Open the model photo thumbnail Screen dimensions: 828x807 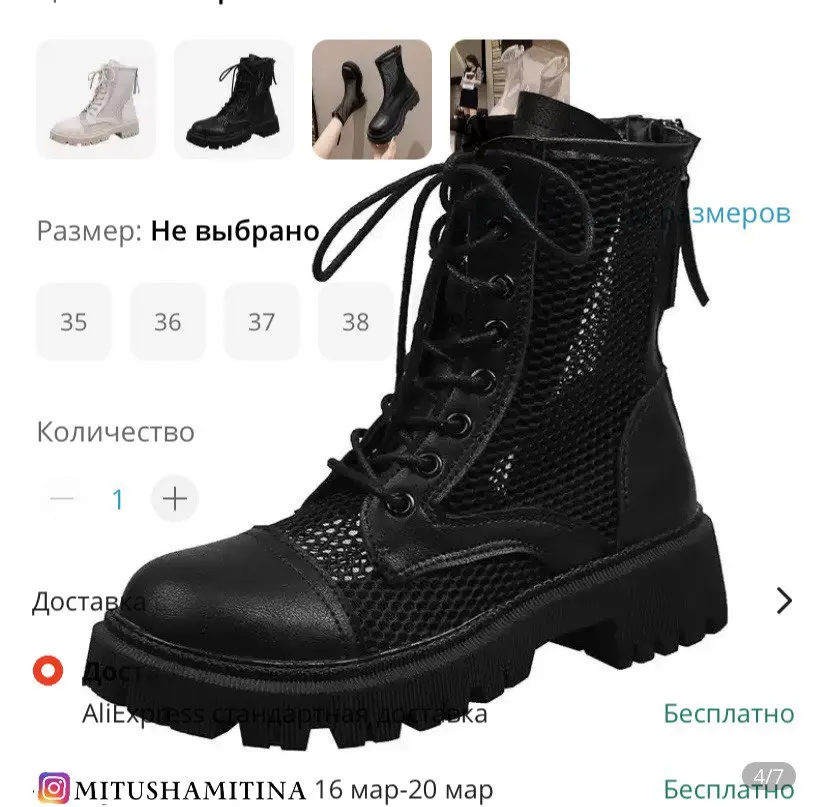[x=510, y=99]
